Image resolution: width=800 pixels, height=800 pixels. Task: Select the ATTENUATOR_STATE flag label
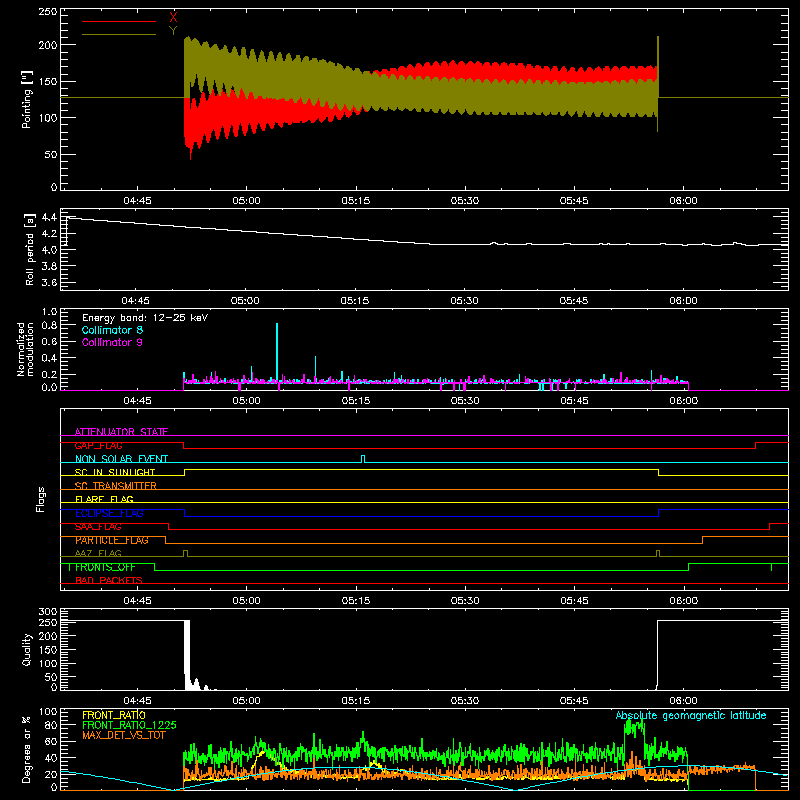pos(121,432)
